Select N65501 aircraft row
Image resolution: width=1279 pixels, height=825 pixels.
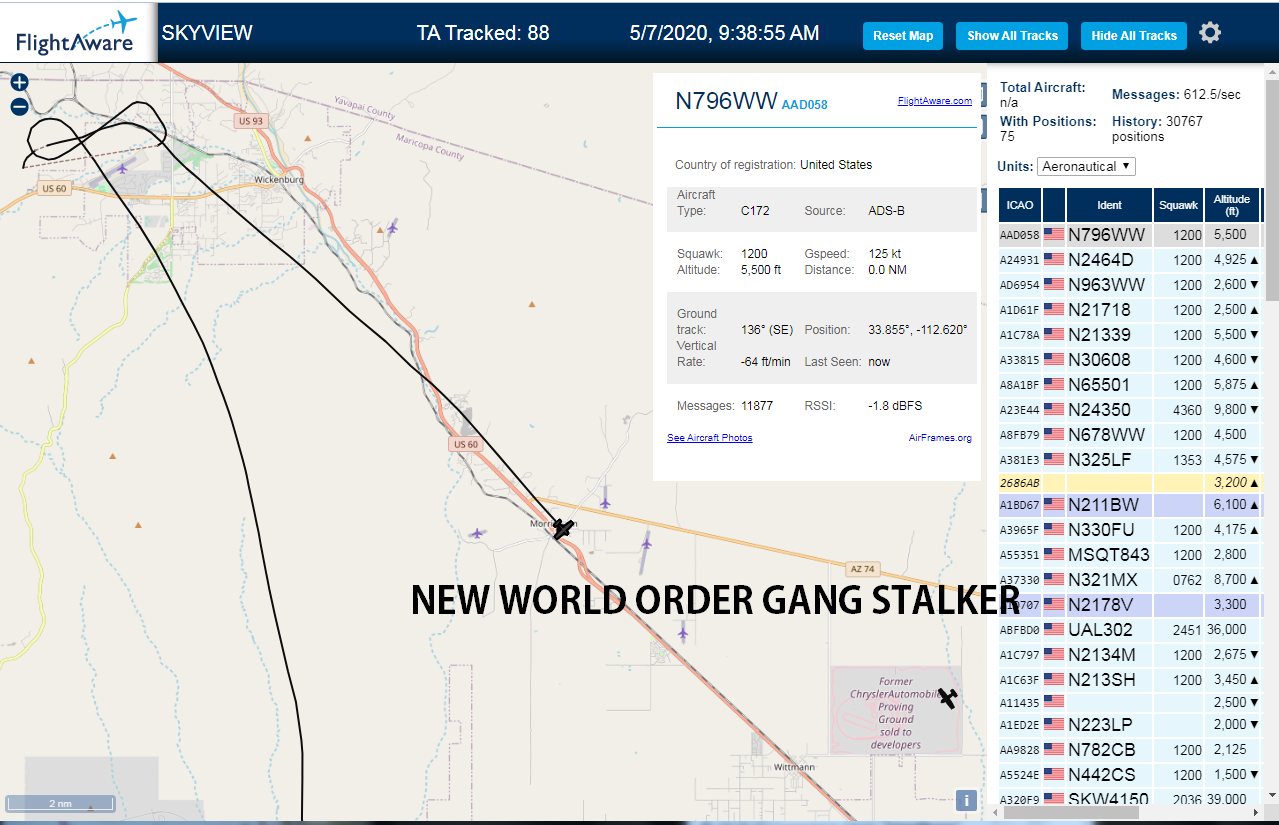(x=1130, y=385)
